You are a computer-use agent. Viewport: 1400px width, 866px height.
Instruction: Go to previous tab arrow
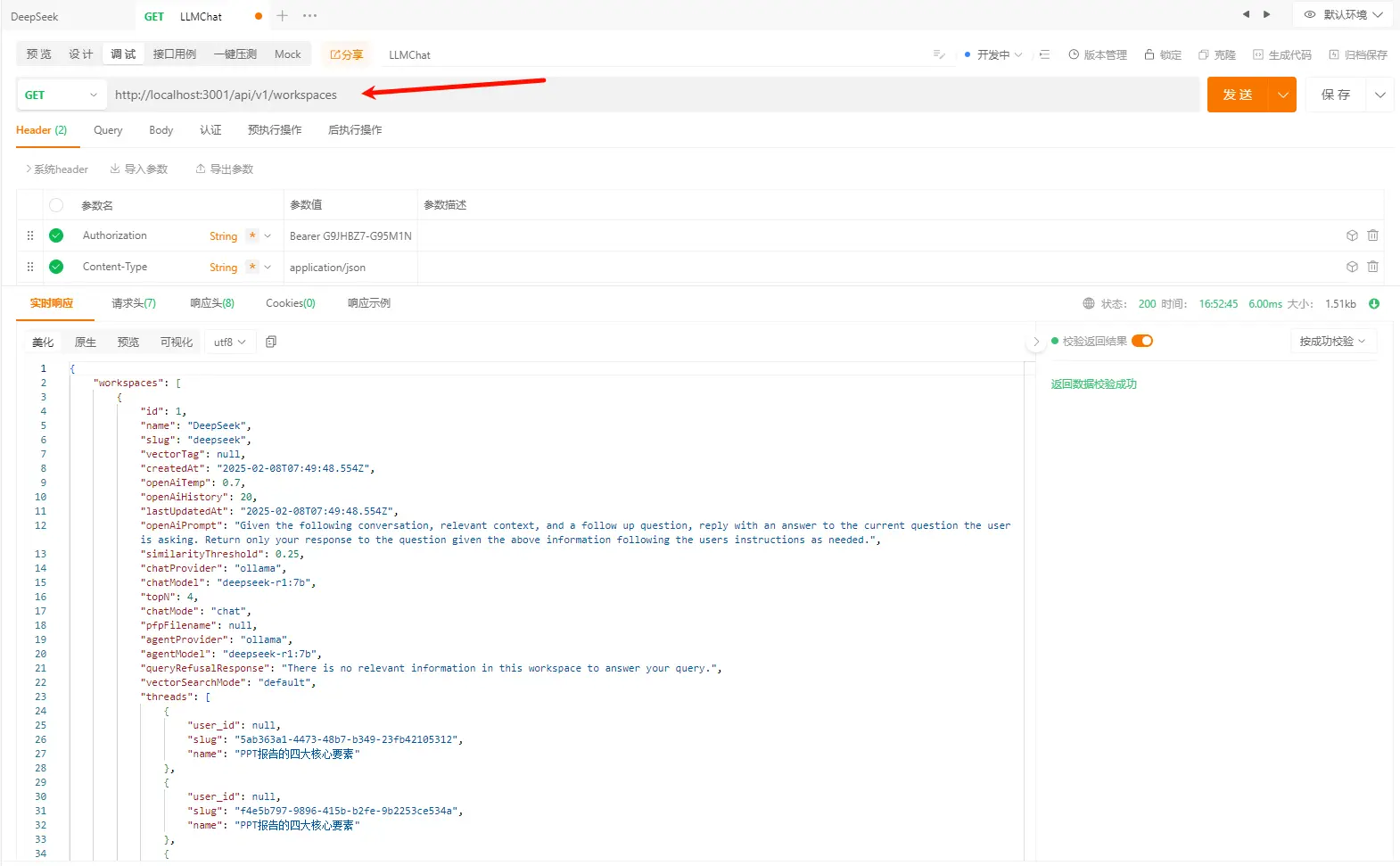pos(1246,14)
